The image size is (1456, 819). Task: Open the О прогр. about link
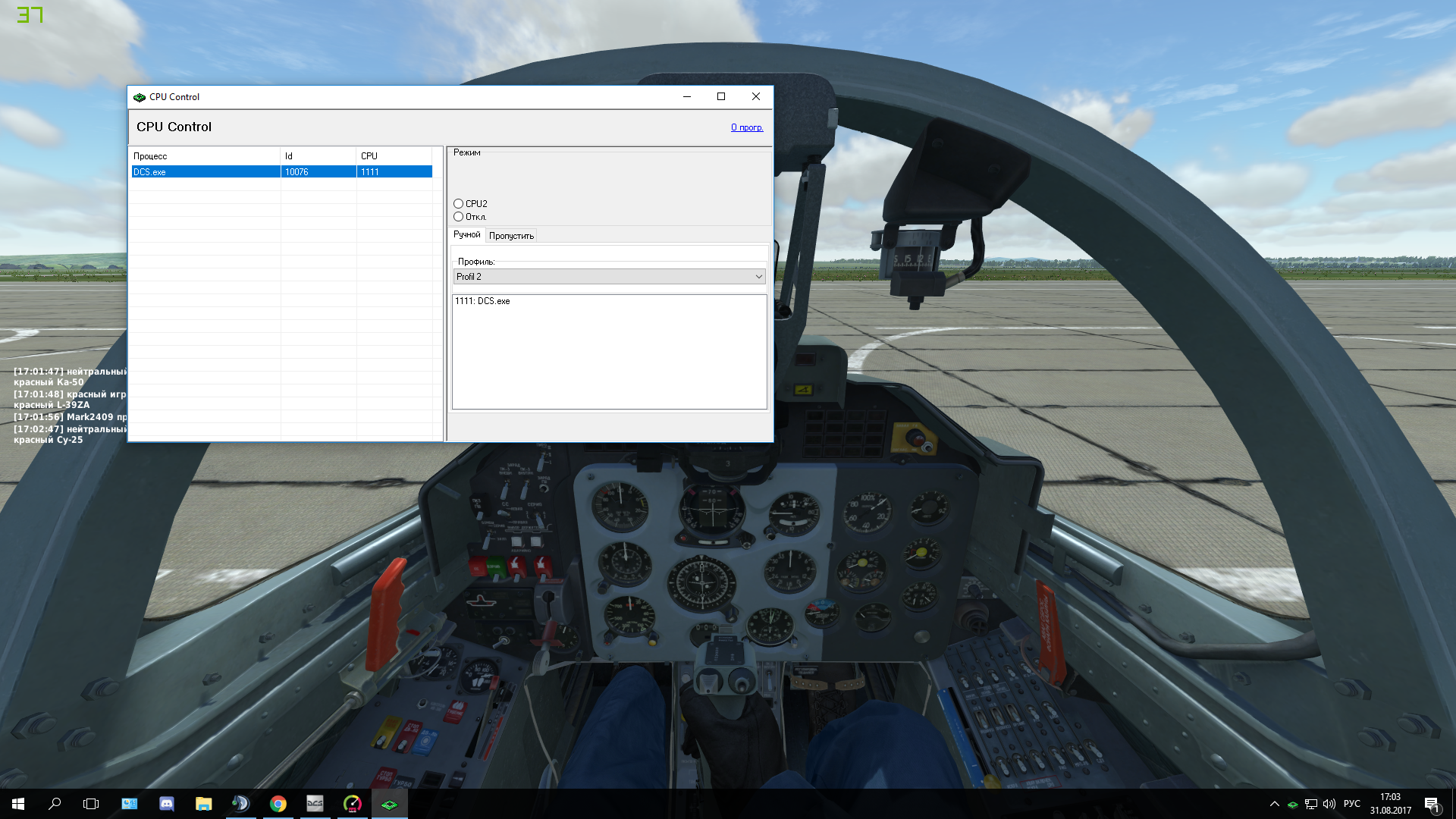(x=747, y=127)
